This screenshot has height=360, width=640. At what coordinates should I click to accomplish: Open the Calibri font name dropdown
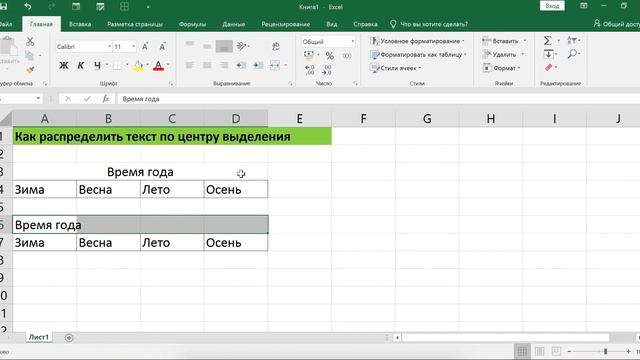tap(109, 47)
